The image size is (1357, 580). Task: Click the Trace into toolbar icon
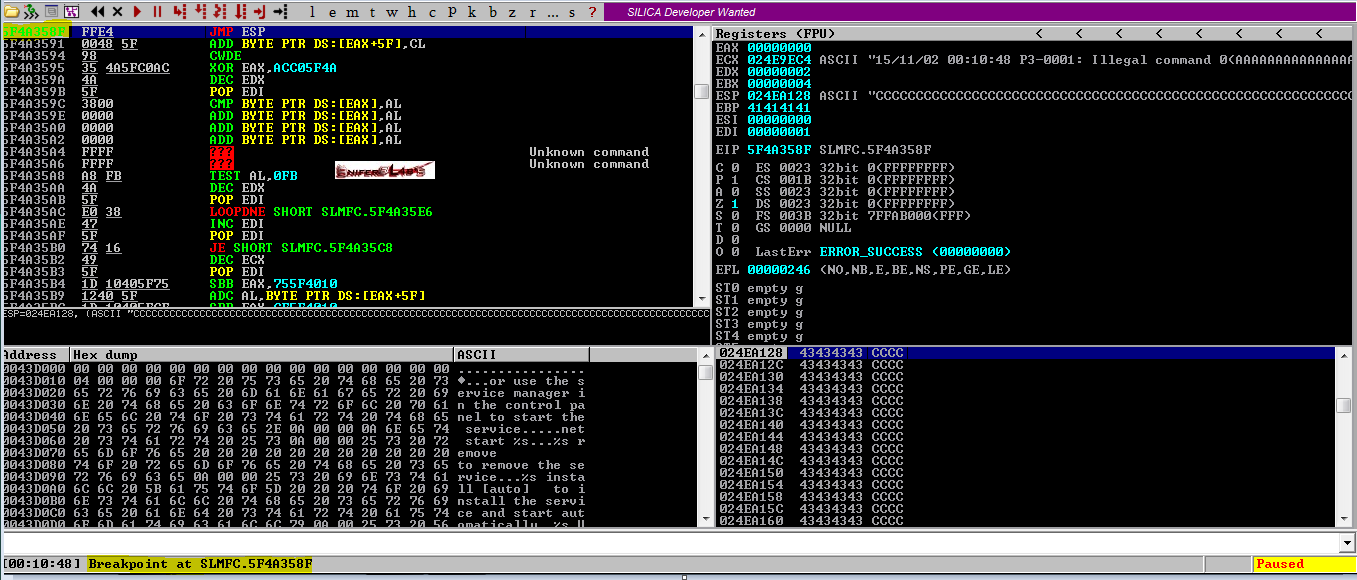(x=220, y=11)
